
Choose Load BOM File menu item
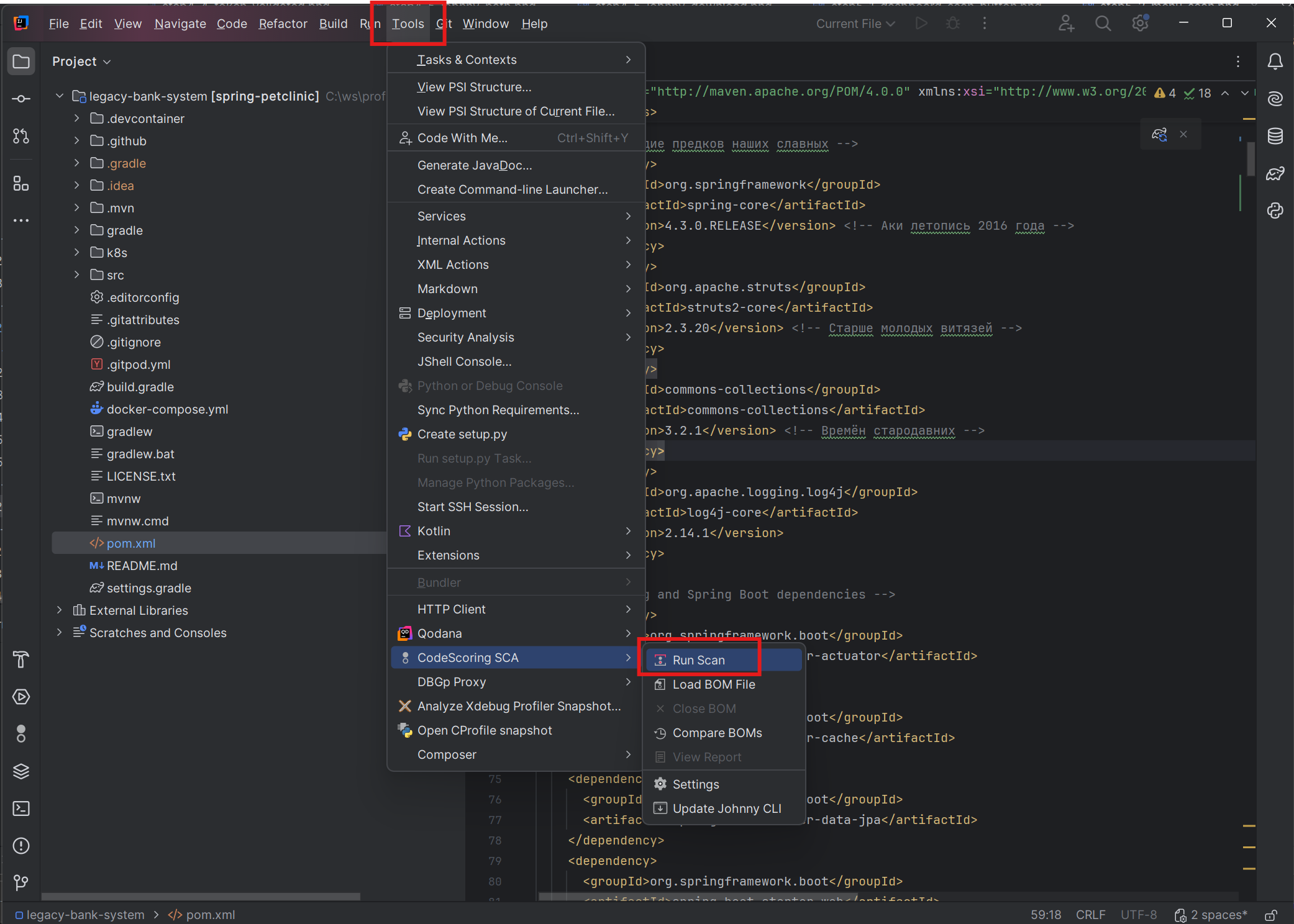tap(724, 684)
